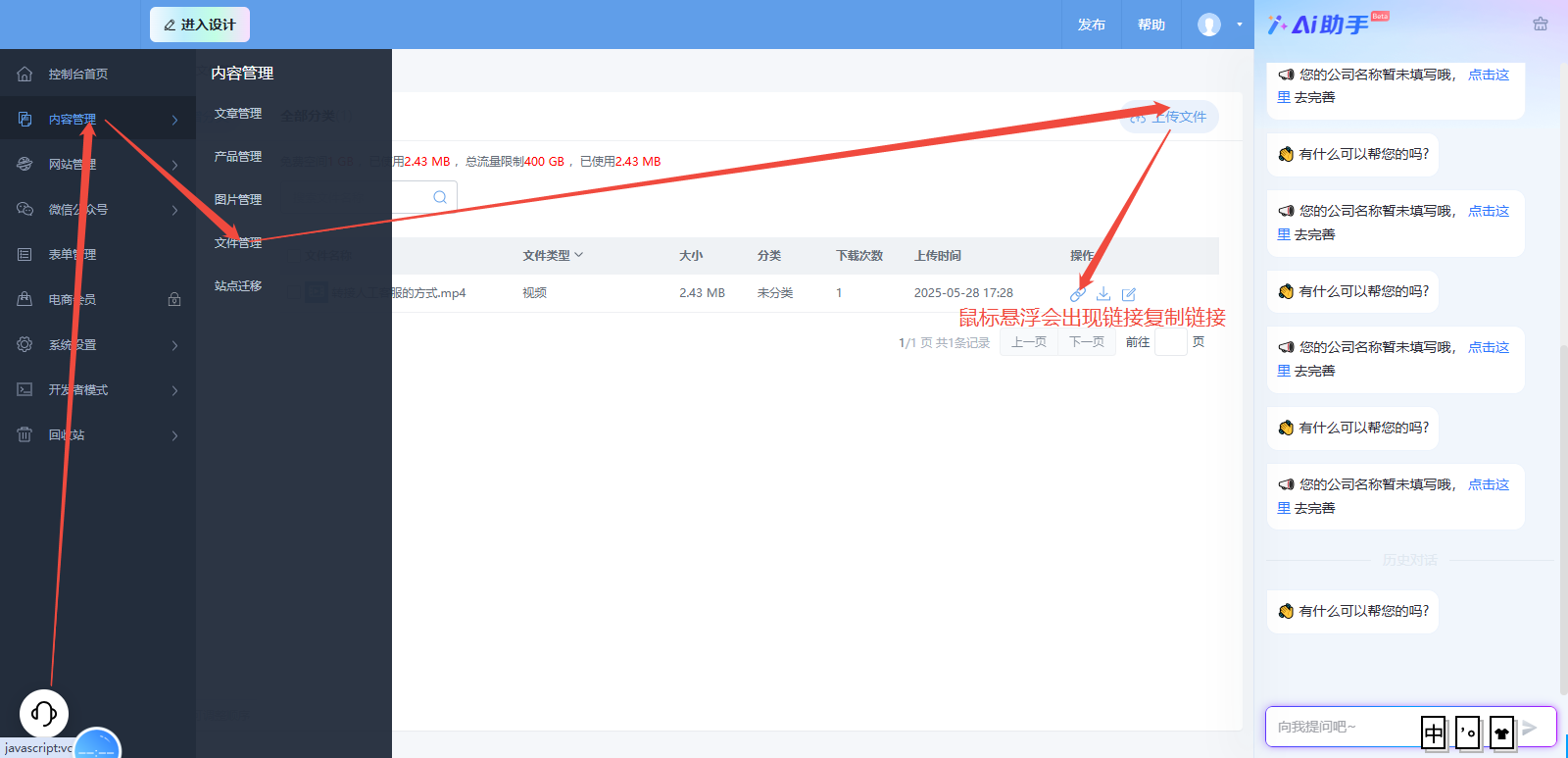Click the shirt skin icon of the IME bar
The image size is (1568, 758).
[1501, 733]
